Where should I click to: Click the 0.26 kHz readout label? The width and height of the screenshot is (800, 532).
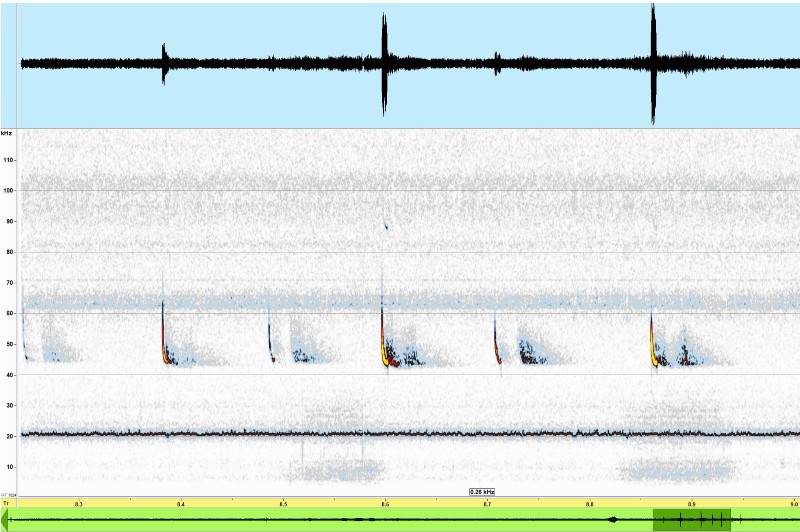pos(483,492)
